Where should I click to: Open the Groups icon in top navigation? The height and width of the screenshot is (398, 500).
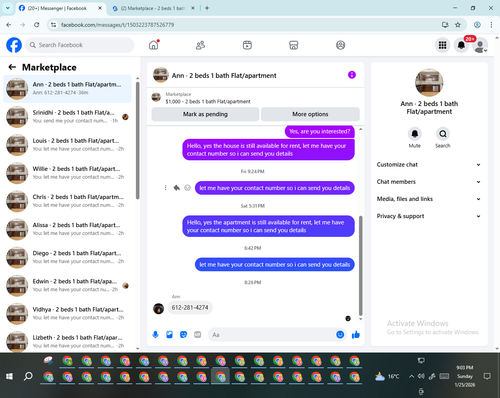[x=340, y=45]
